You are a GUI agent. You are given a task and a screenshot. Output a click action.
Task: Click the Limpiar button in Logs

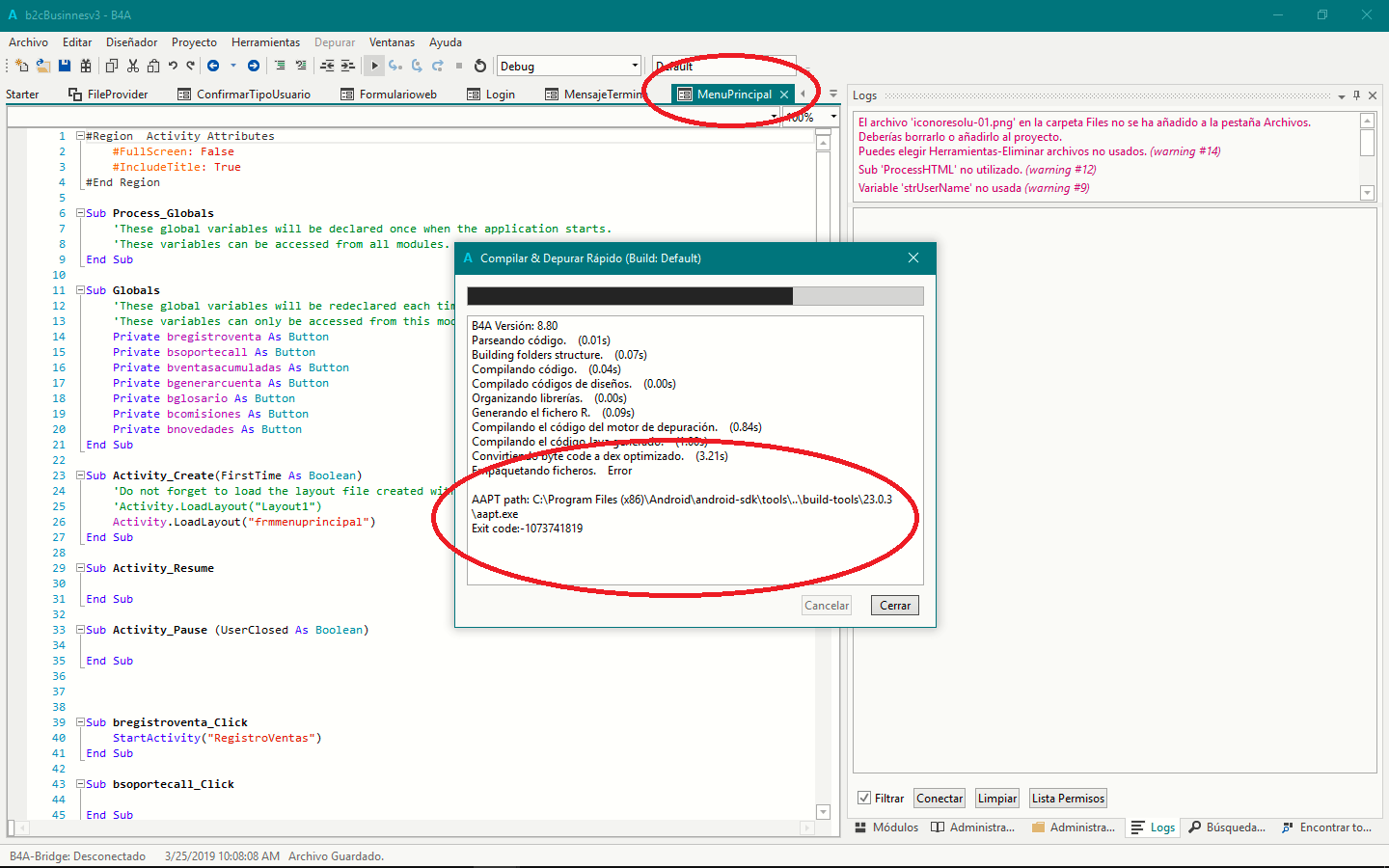tap(996, 798)
